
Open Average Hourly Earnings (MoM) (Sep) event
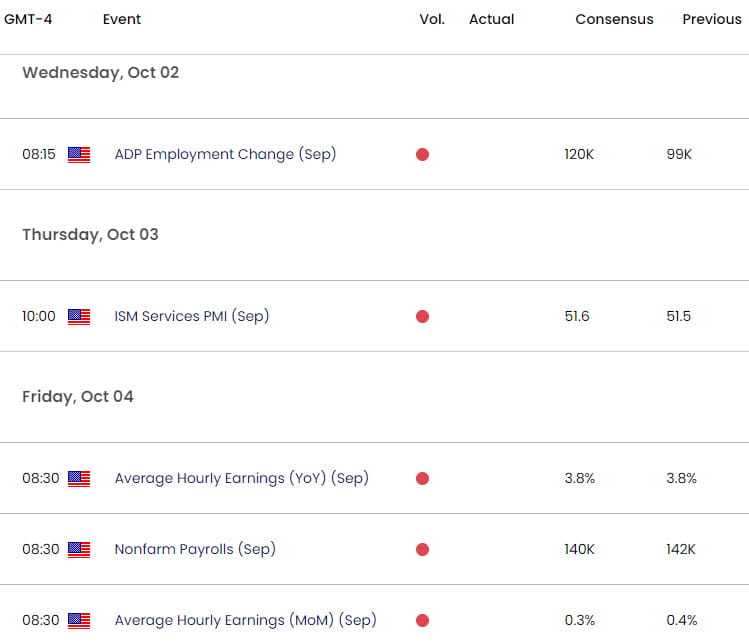(x=246, y=621)
